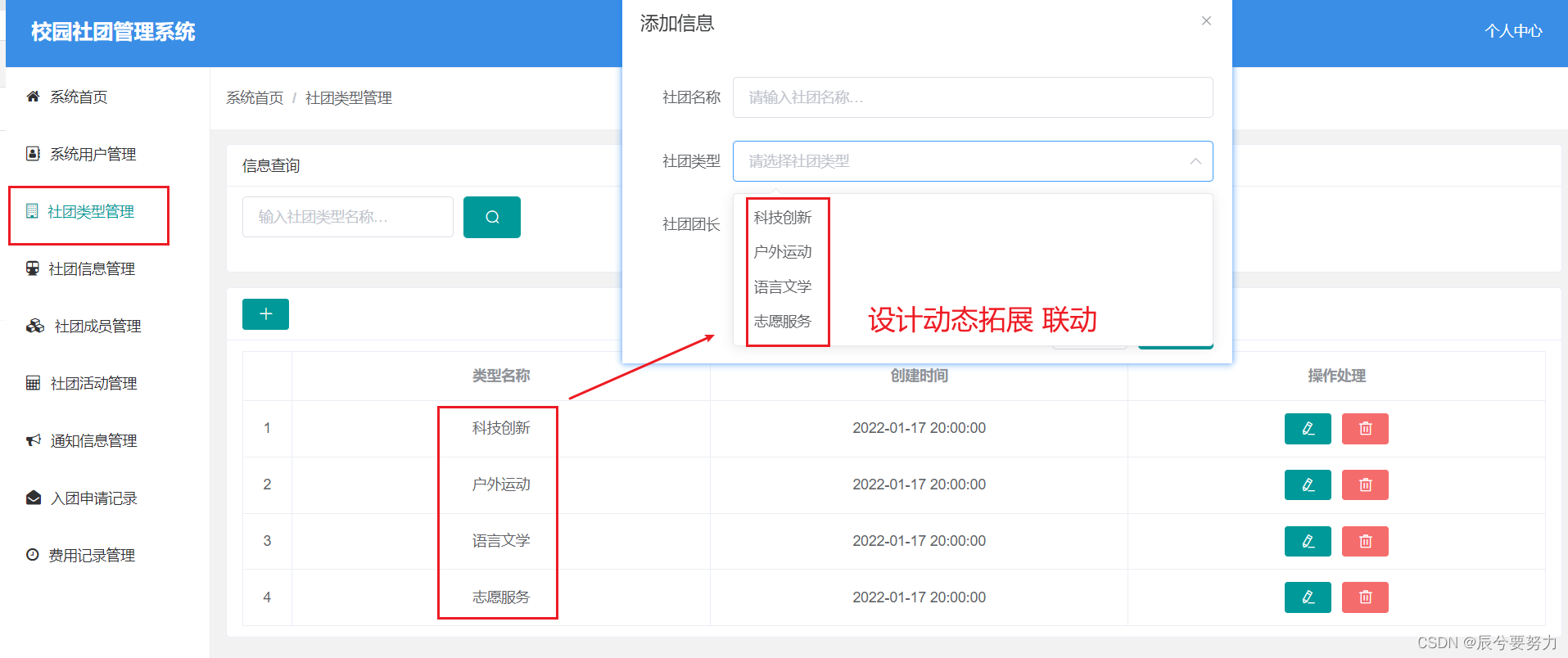Click the 科技创新 table cell
Screen dimensions: 1568x658
coord(501,428)
